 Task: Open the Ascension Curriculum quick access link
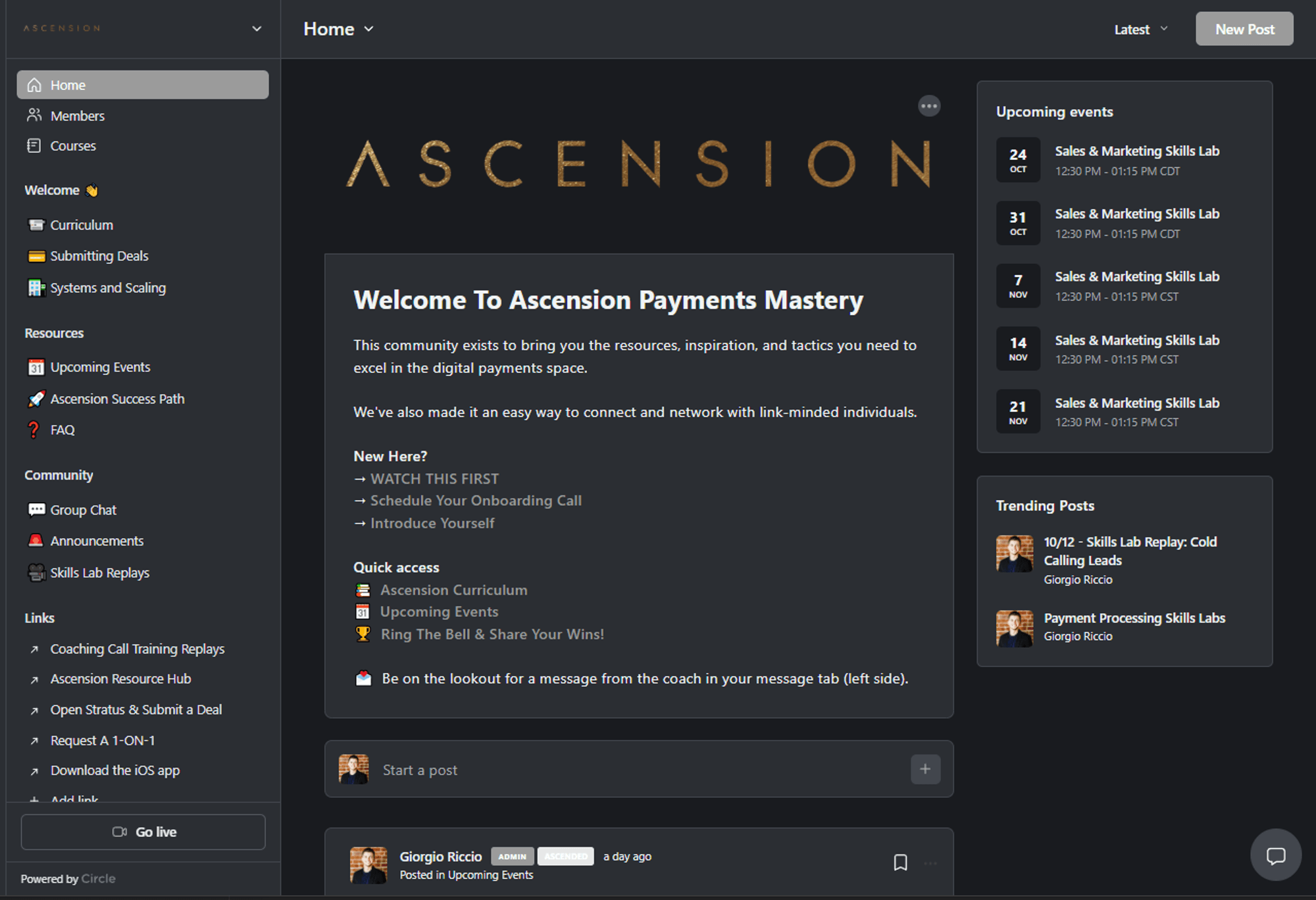point(454,590)
